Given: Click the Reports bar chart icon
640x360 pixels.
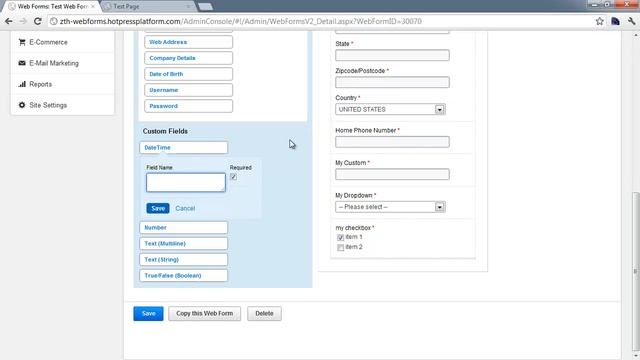Looking at the screenshot, I should [x=22, y=84].
